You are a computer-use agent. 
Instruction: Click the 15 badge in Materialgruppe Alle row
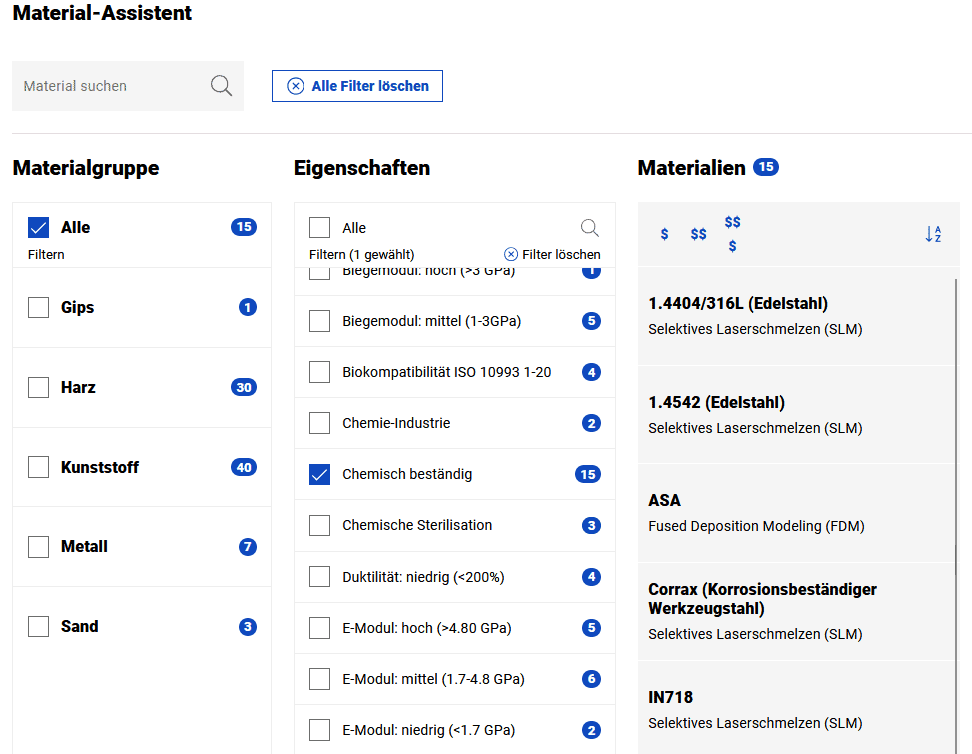244,227
